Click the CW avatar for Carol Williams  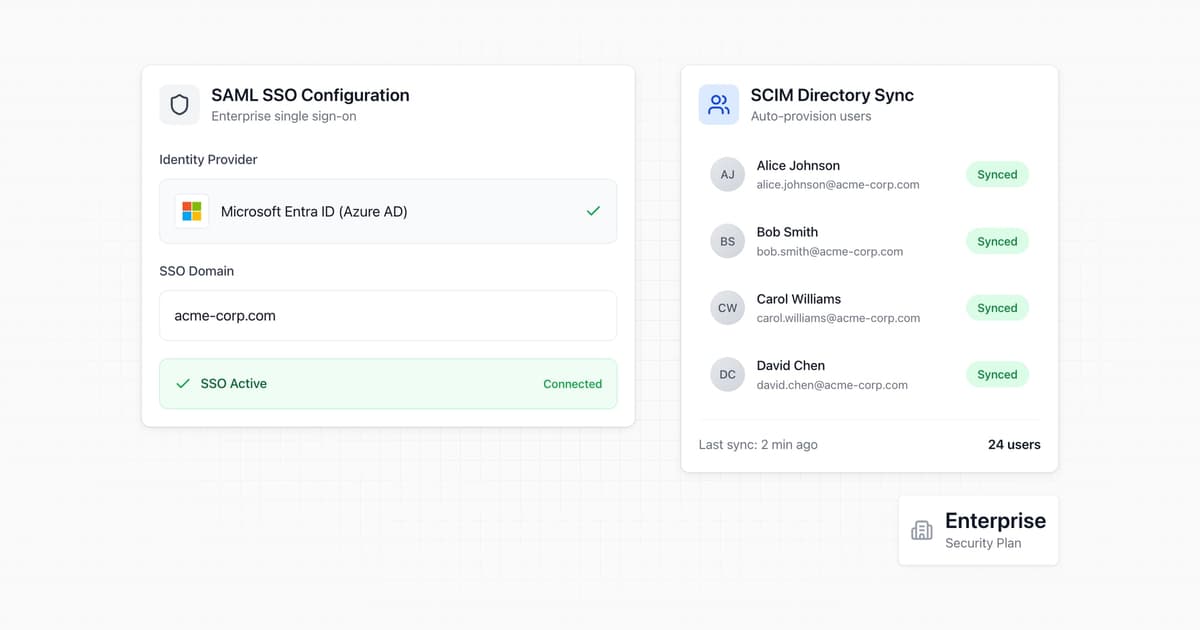pyautogui.click(x=727, y=308)
